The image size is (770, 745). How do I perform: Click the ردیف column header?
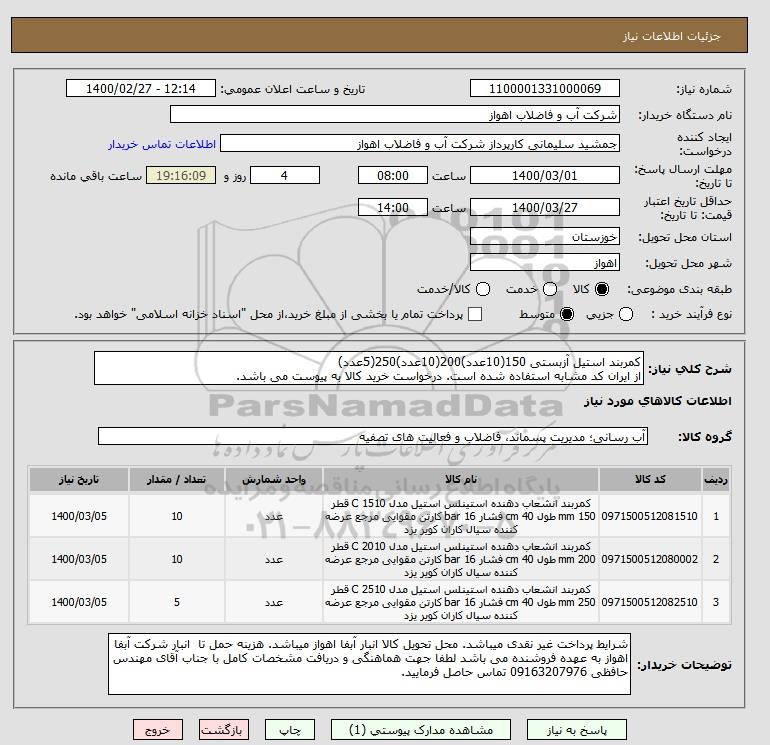point(716,479)
